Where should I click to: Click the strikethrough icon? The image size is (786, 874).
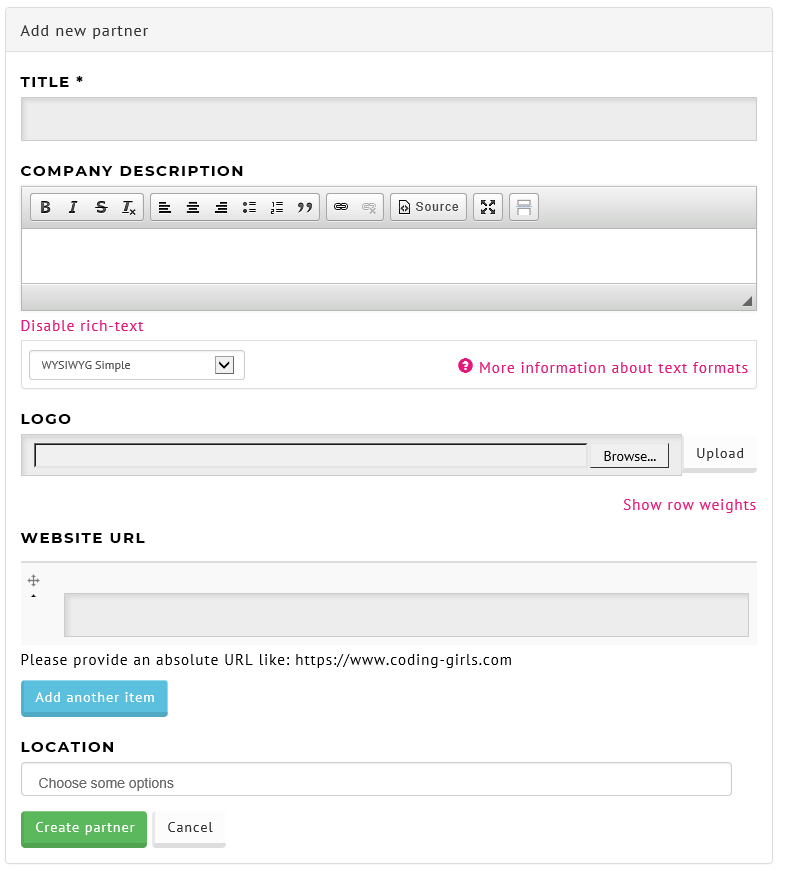click(x=101, y=207)
